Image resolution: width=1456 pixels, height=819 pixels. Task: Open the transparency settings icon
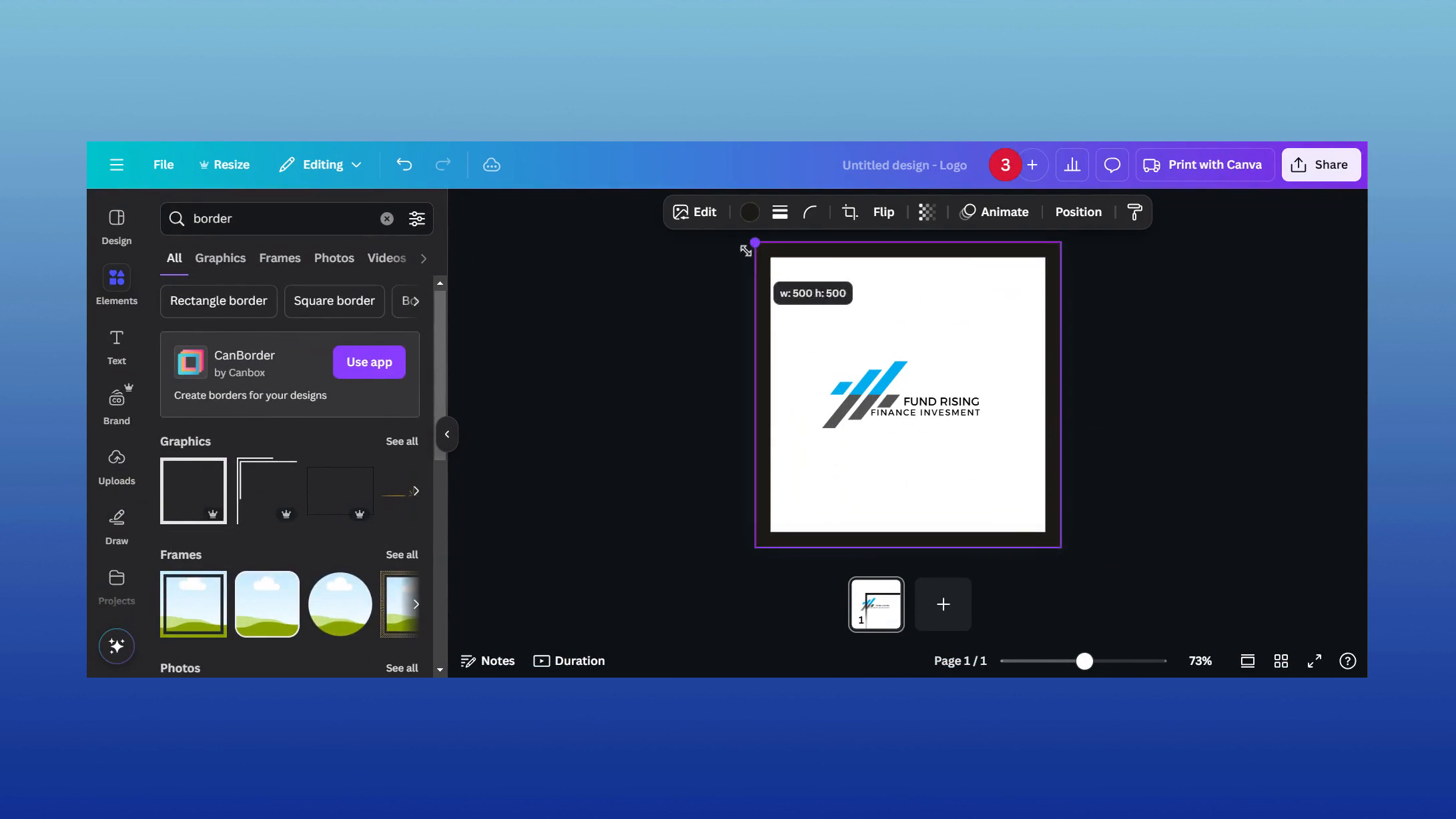[x=927, y=211]
